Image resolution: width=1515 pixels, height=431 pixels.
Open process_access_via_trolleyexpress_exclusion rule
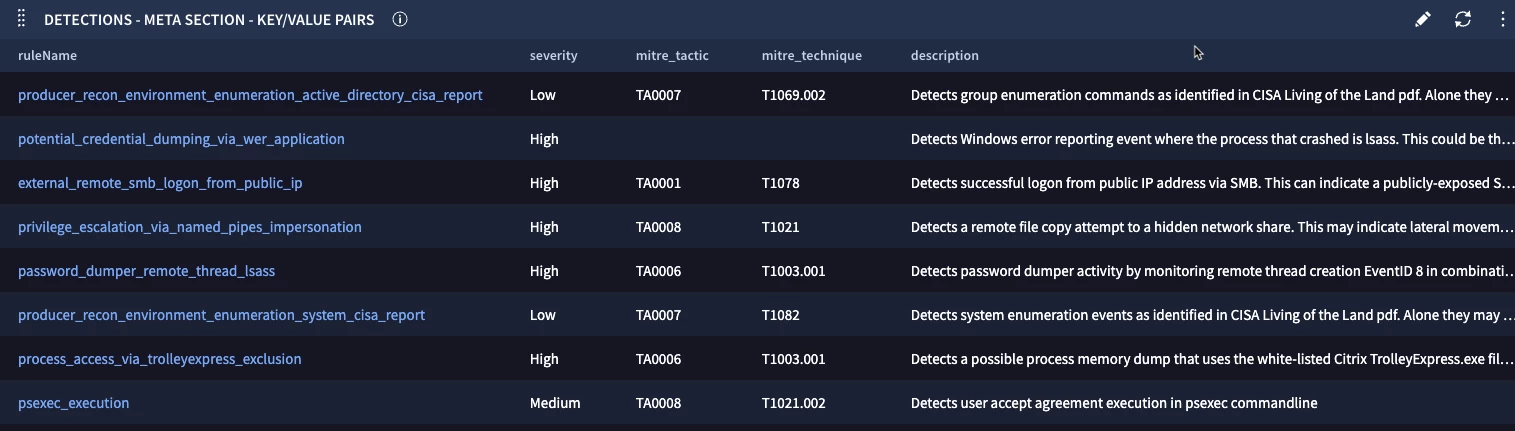[x=160, y=360]
